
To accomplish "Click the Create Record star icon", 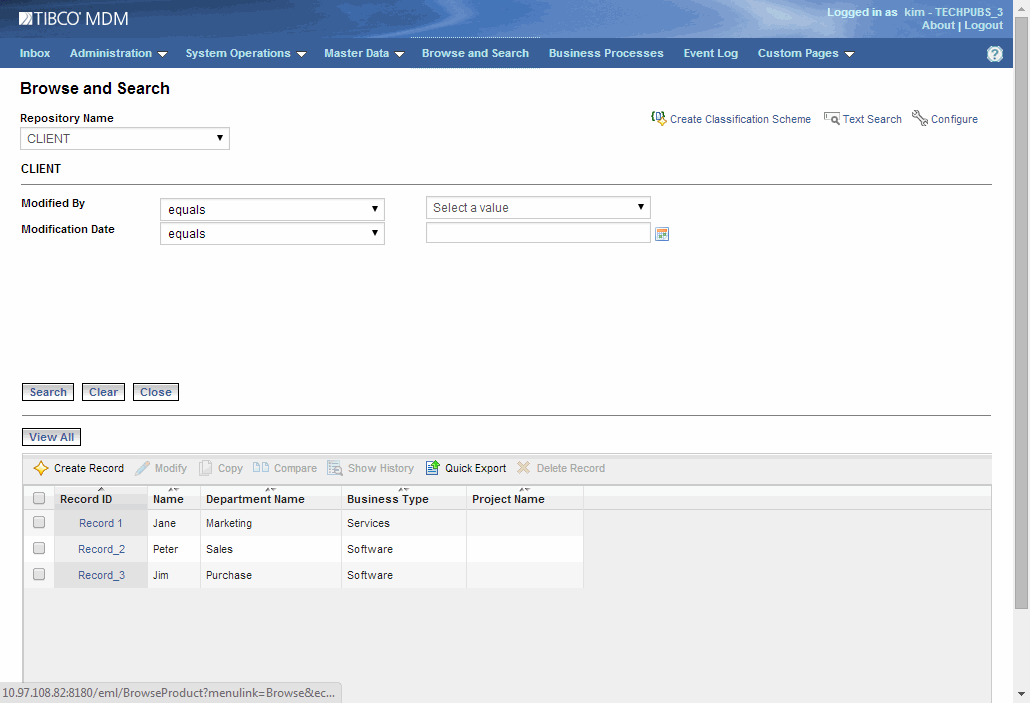I will click(41, 468).
